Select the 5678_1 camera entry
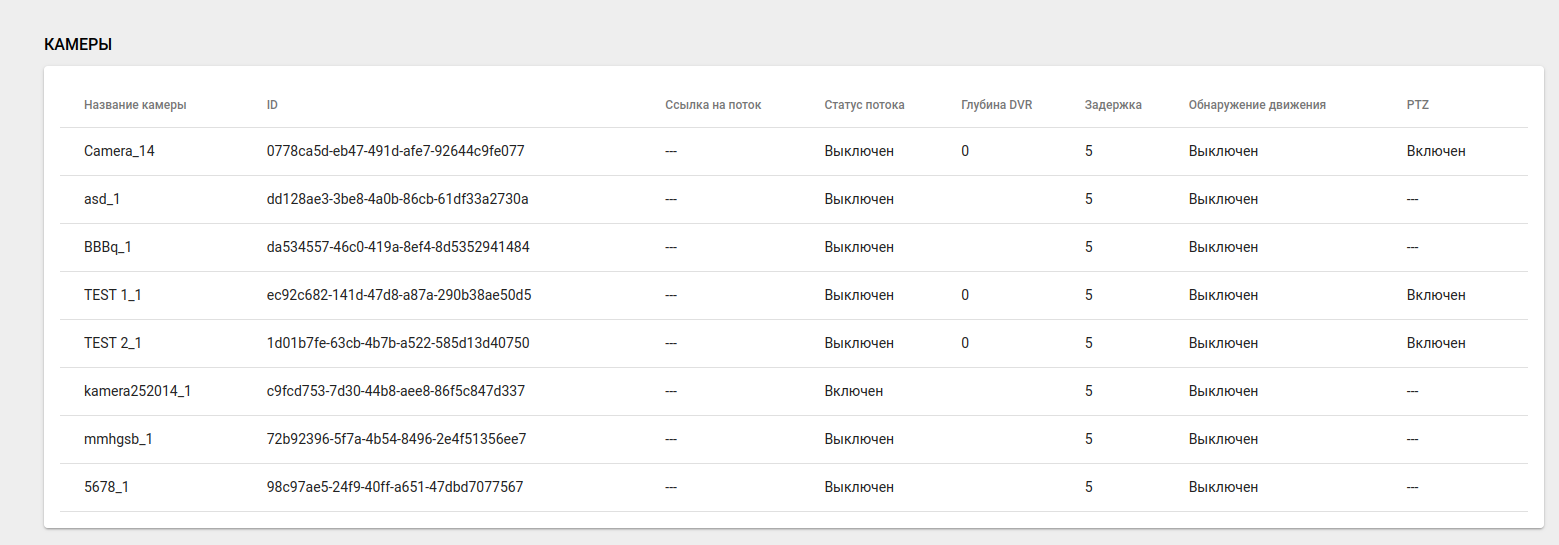Screen dimensions: 1559x545 point(105,487)
